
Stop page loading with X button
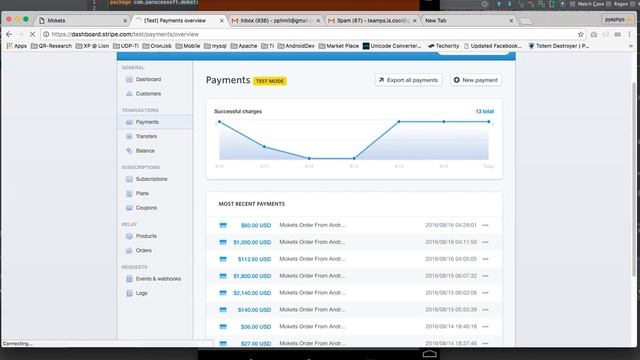[x=32, y=34]
